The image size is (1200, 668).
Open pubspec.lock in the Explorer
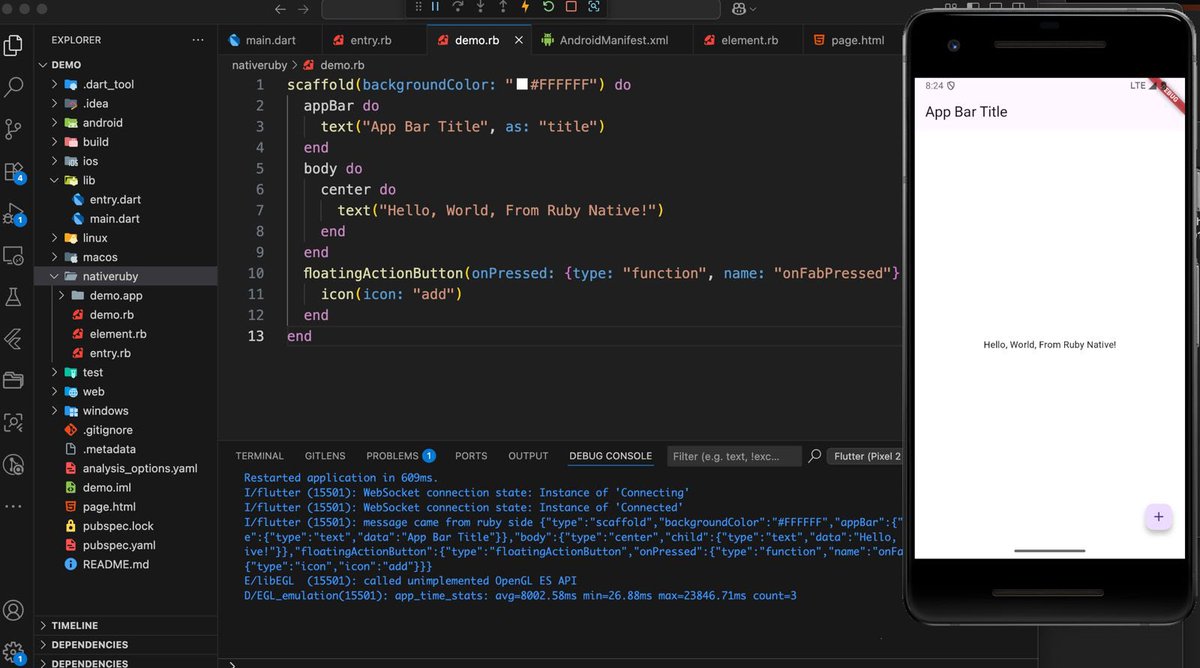click(x=125, y=526)
